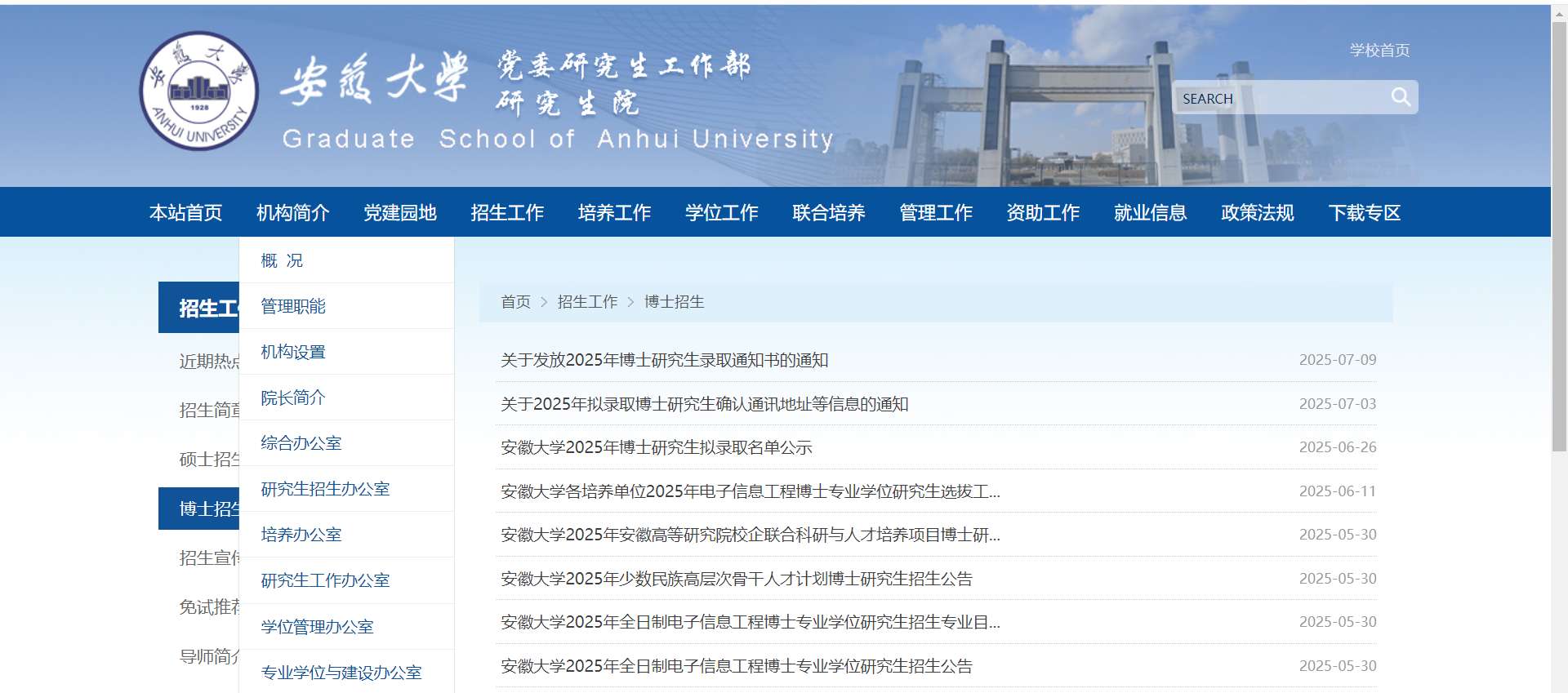Screen dimensions: 1568x693
Task: Open the 学校首页 link at top right
Action: [1379, 51]
